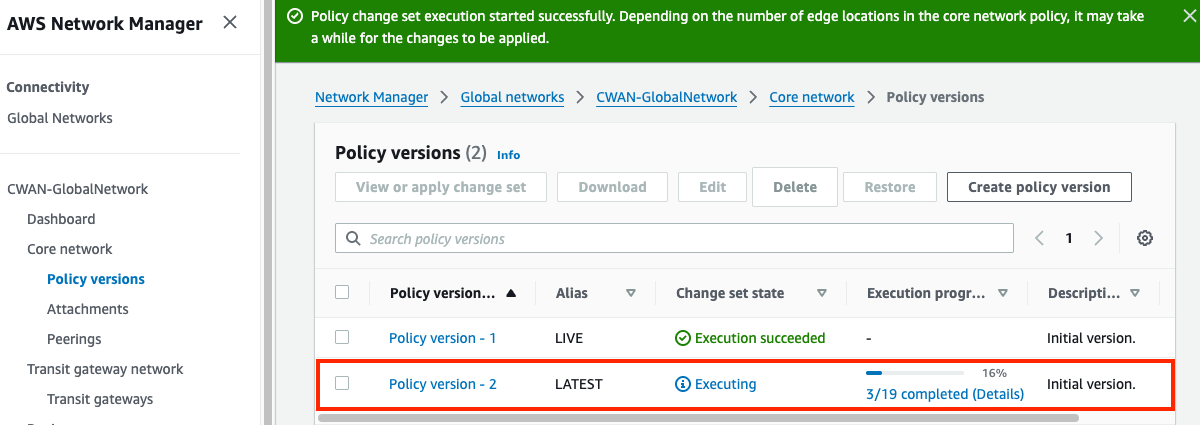Click the Download button

click(x=612, y=187)
